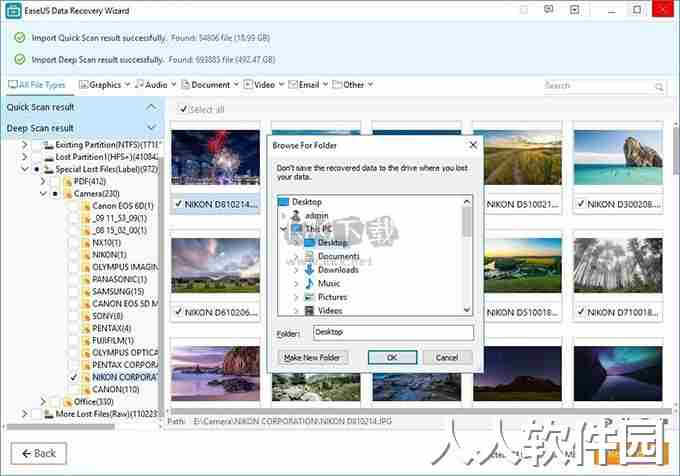Viewport: 680px width, 476px height.
Task: Select the Other filter icon
Action: 337,85
